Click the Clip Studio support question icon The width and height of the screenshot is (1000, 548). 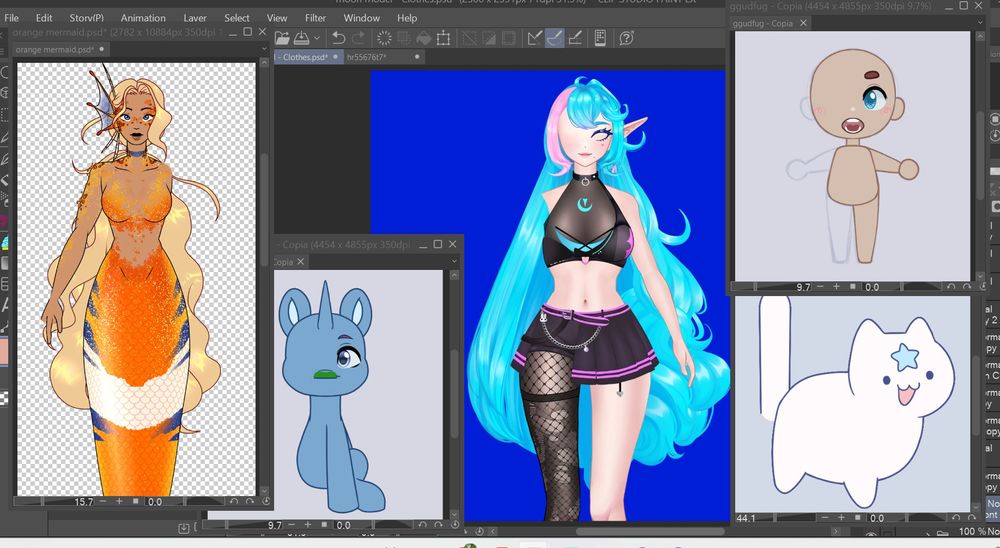(626, 38)
